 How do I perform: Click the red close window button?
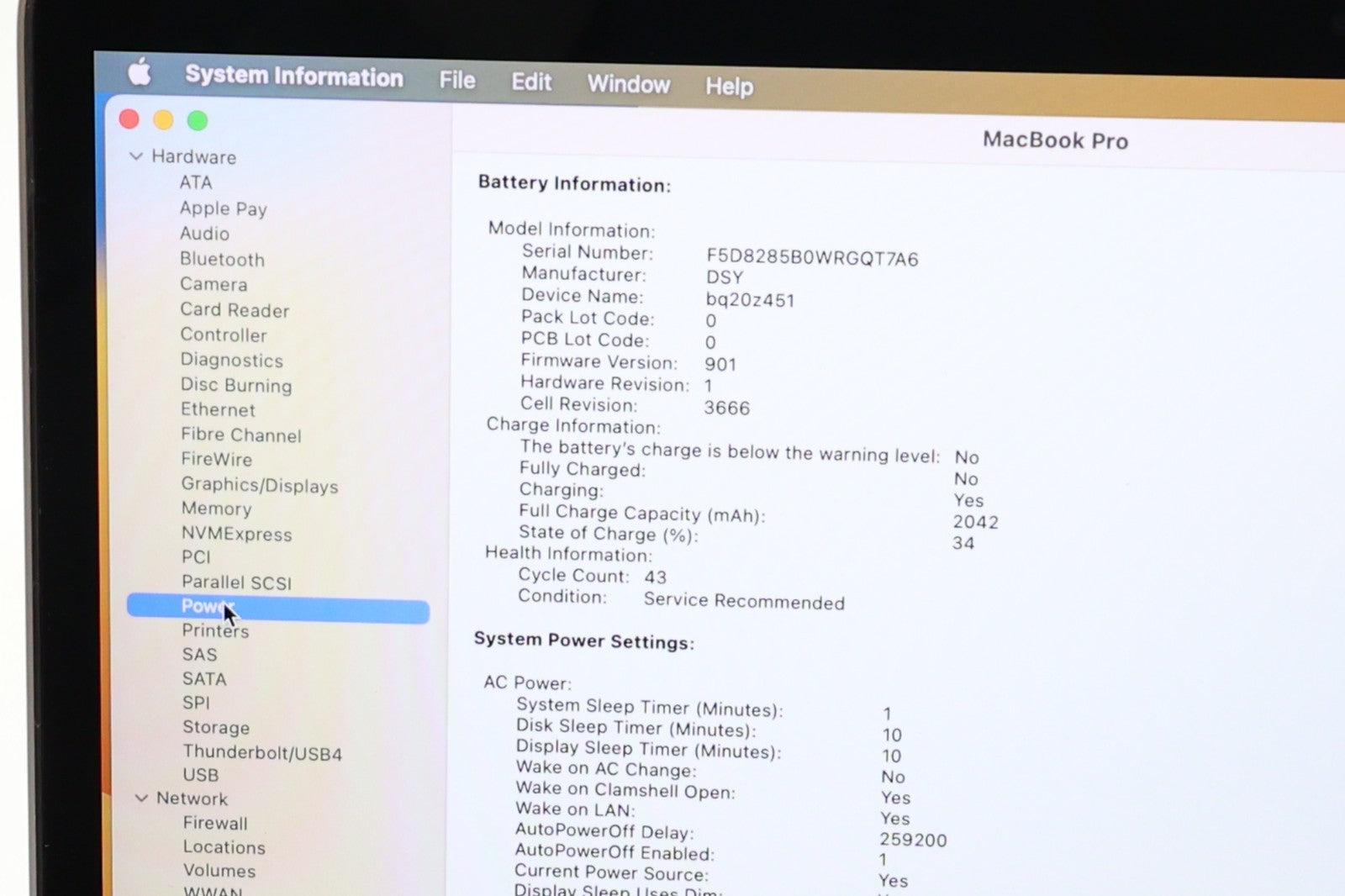point(129,119)
